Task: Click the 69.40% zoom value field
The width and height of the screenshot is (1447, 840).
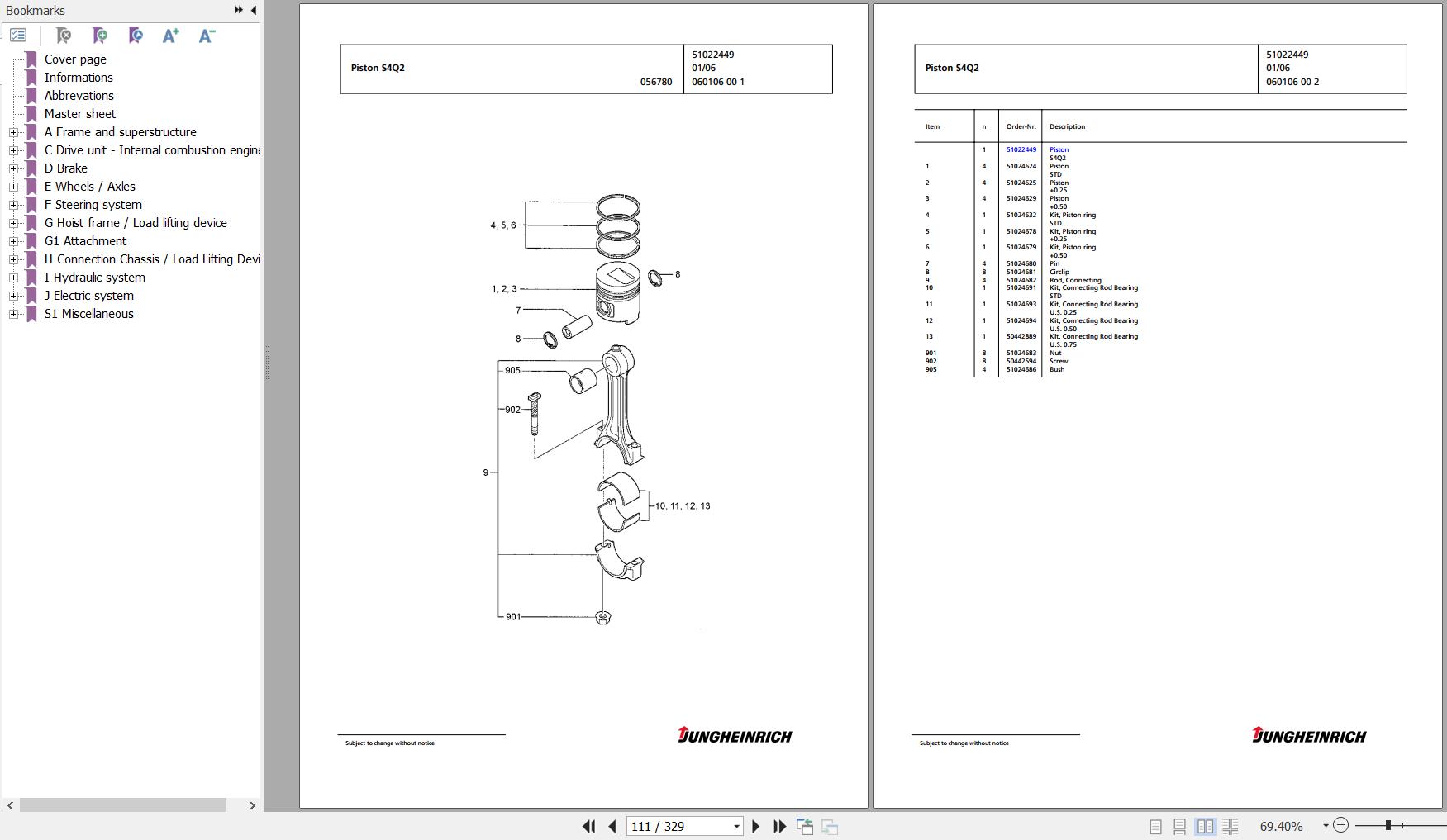Action: 1282,826
